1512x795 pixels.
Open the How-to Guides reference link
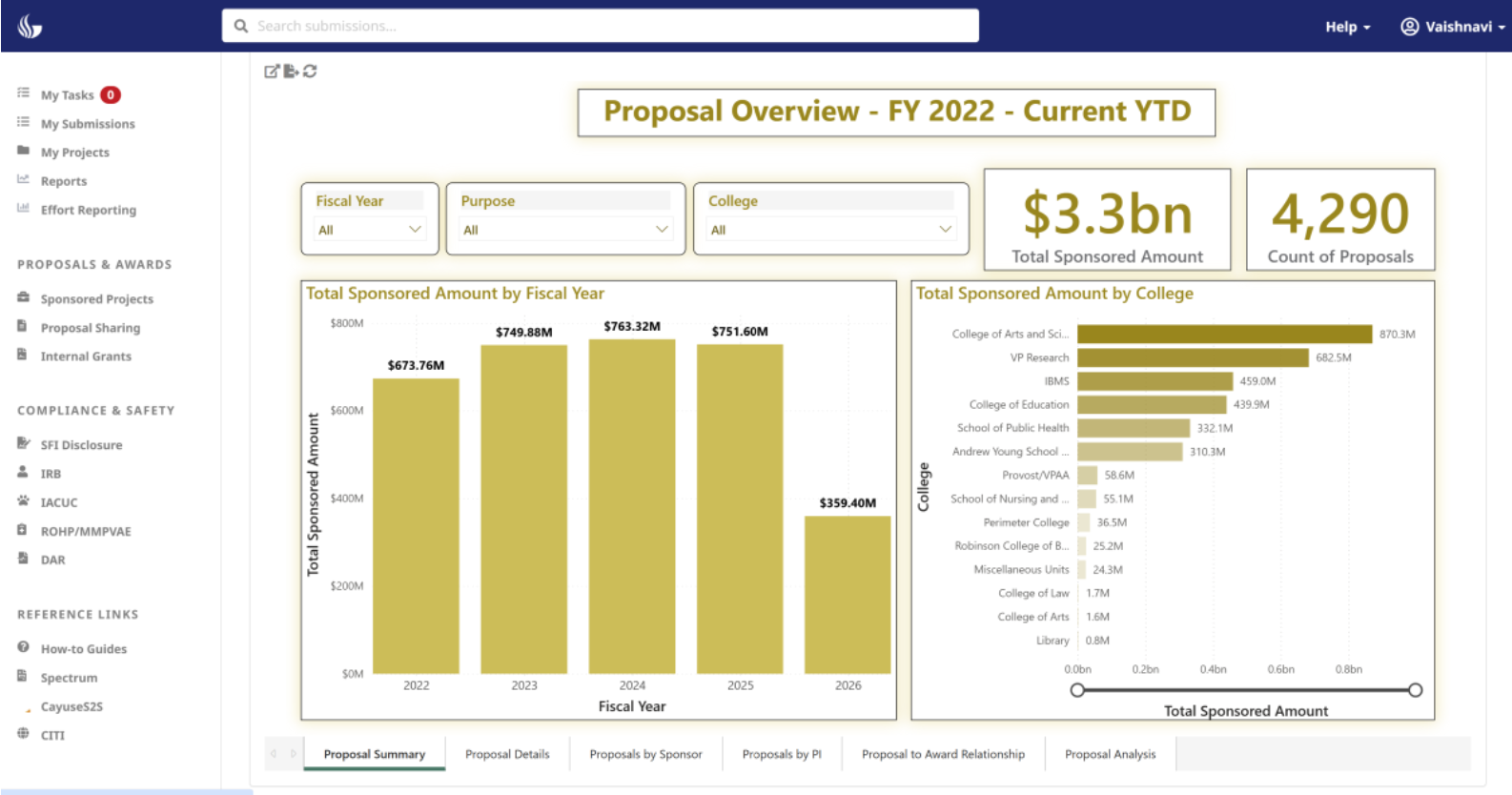83,649
